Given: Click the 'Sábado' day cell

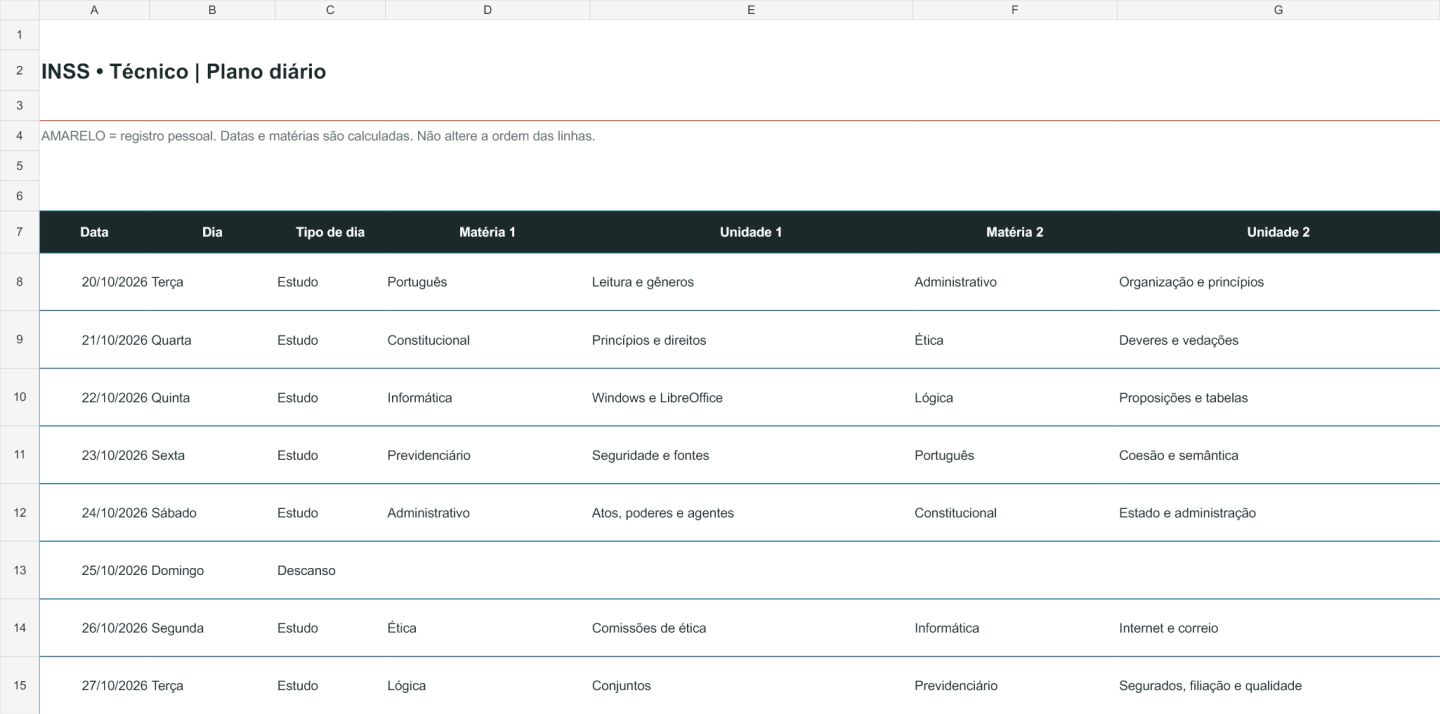Looking at the screenshot, I should [212, 513].
